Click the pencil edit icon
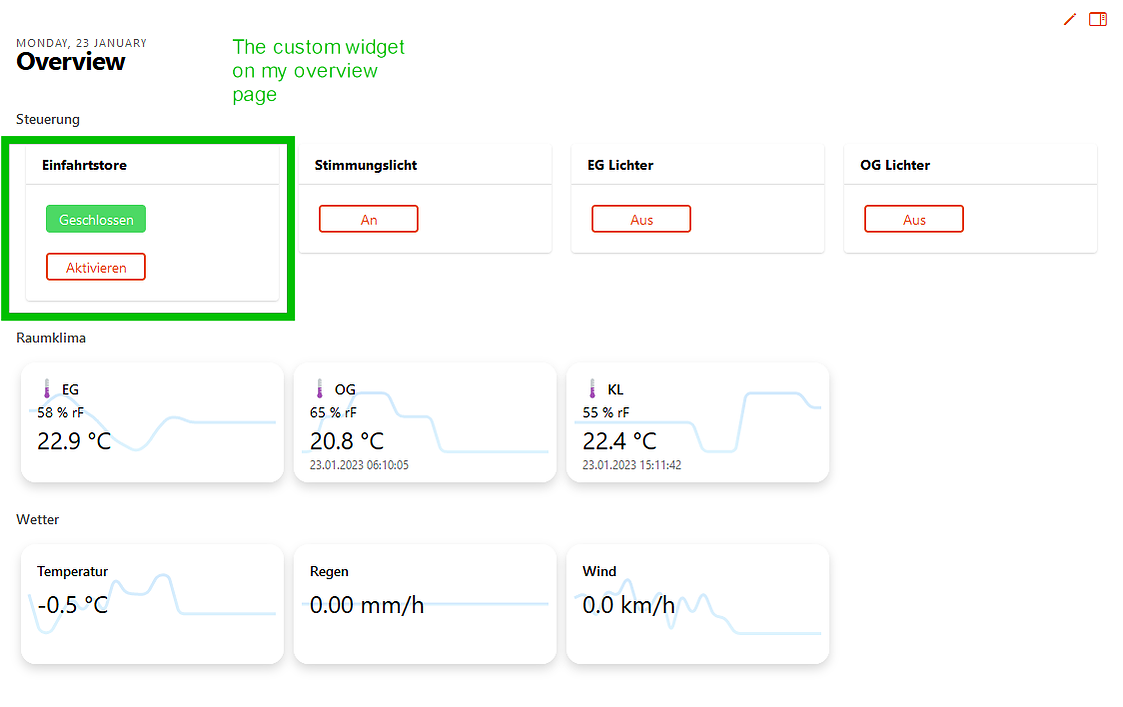Screen dimensions: 1123x707 click(1070, 19)
